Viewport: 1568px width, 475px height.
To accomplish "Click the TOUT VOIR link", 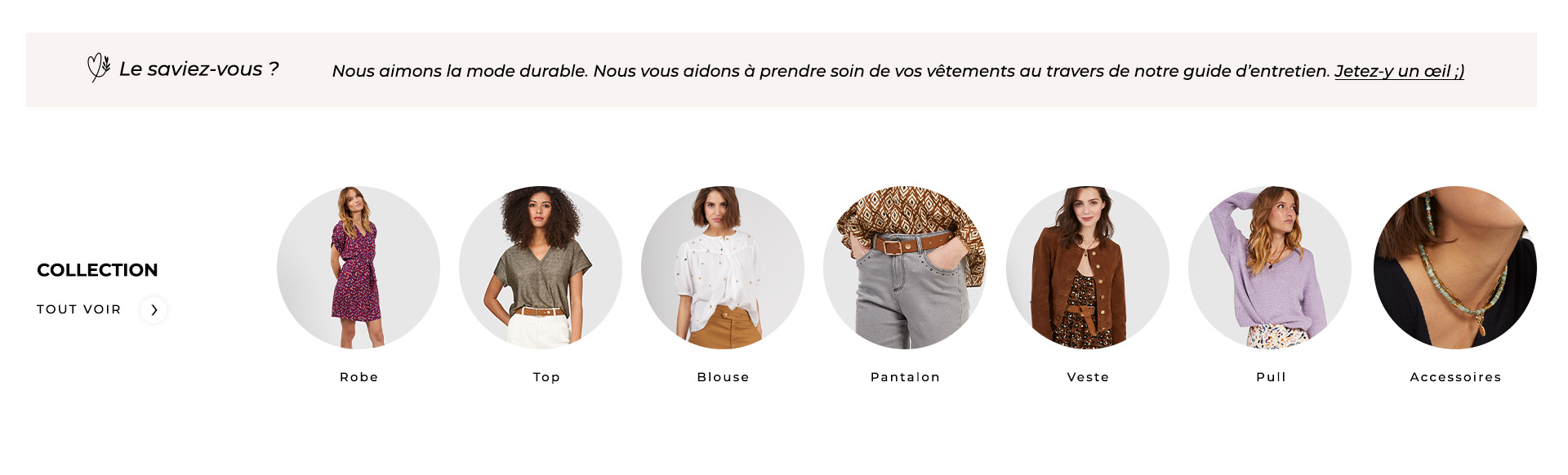I will tap(79, 309).
